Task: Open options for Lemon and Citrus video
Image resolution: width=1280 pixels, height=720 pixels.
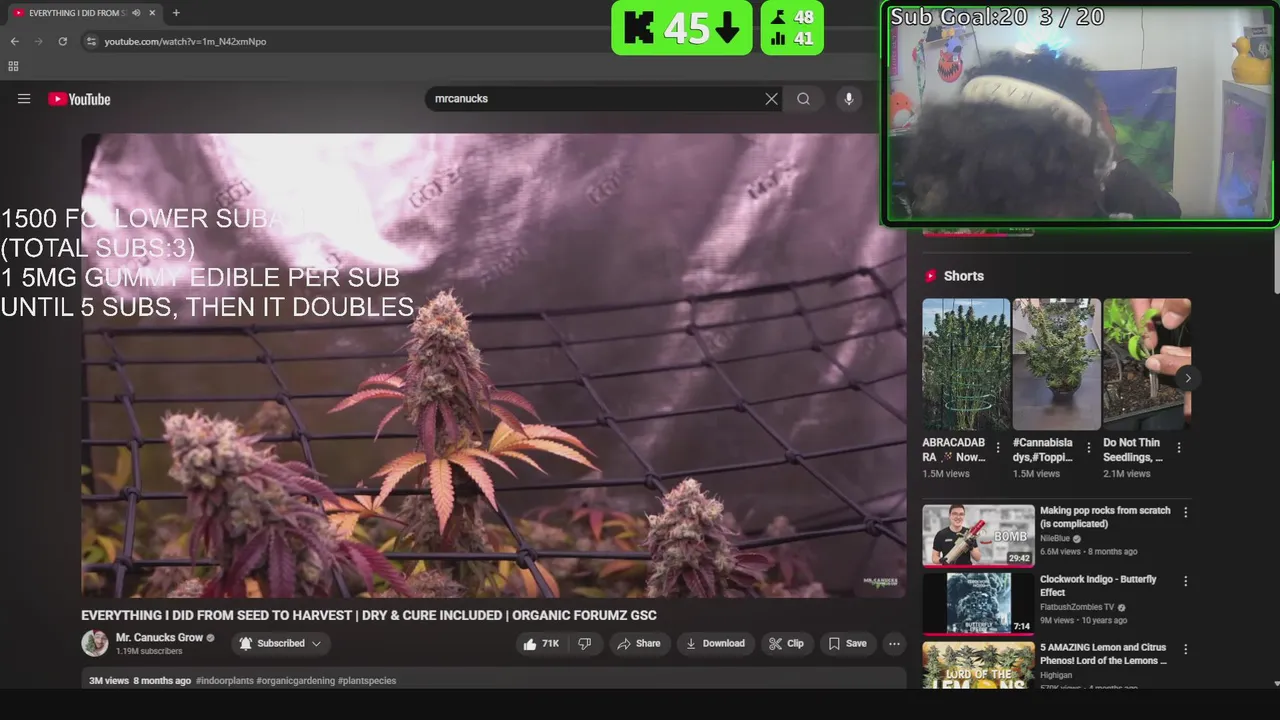Action: 1186,649
